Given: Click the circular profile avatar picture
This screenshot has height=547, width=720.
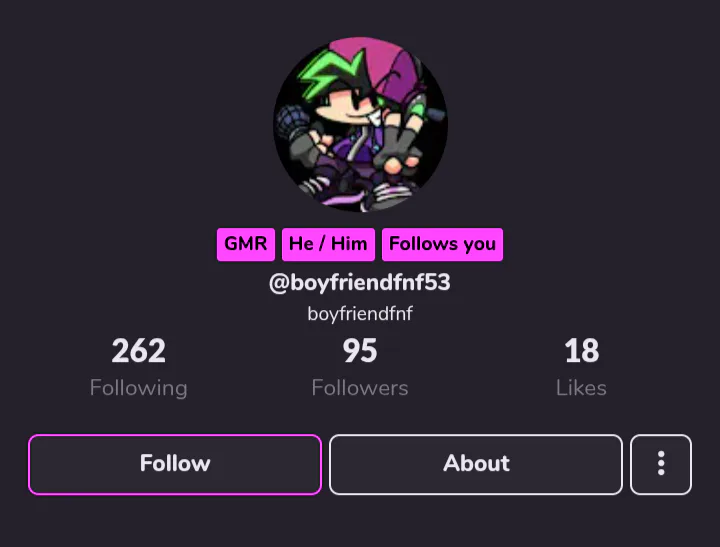Looking at the screenshot, I should coord(360,124).
